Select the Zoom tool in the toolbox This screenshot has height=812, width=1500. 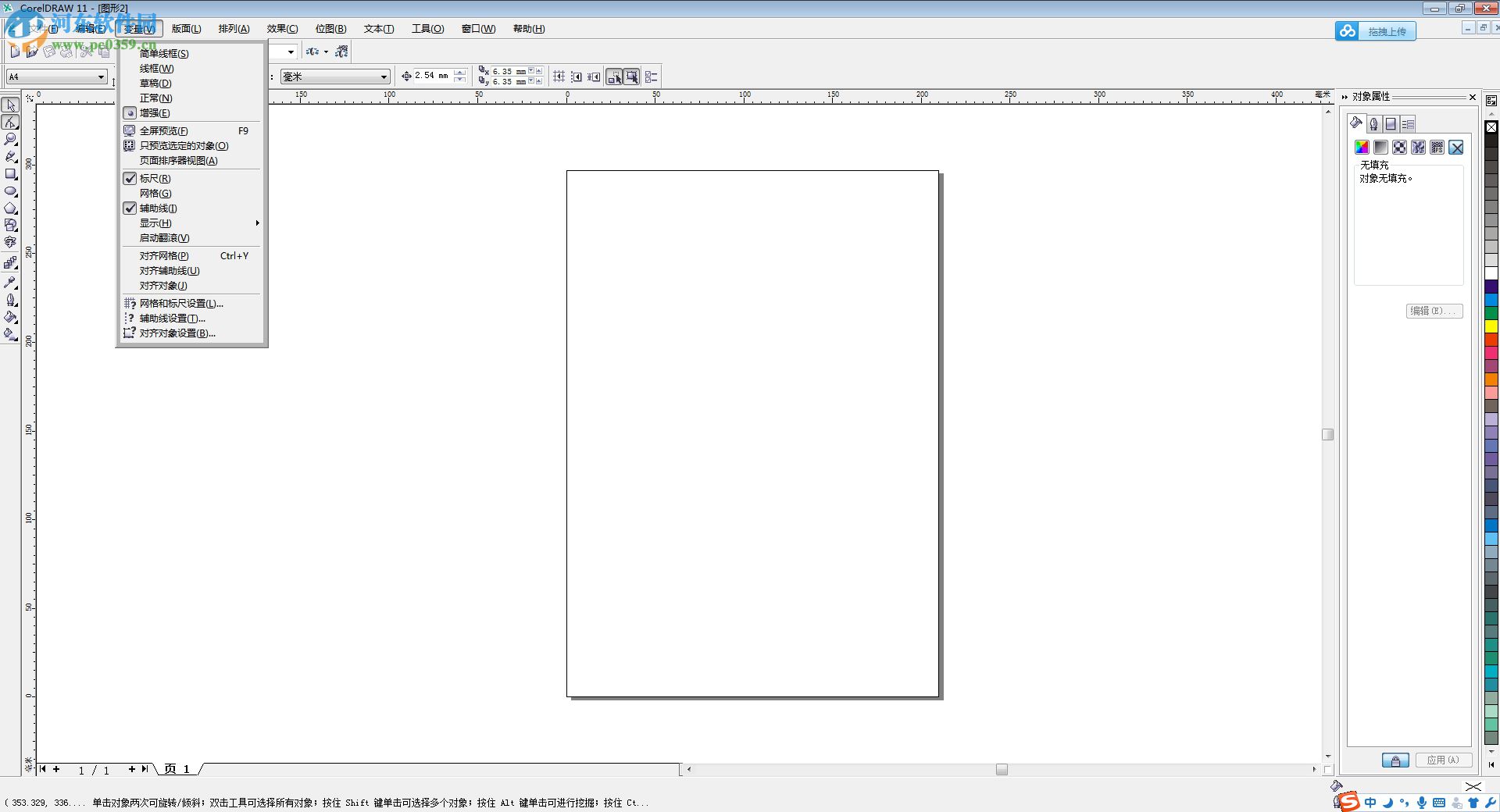[x=11, y=140]
